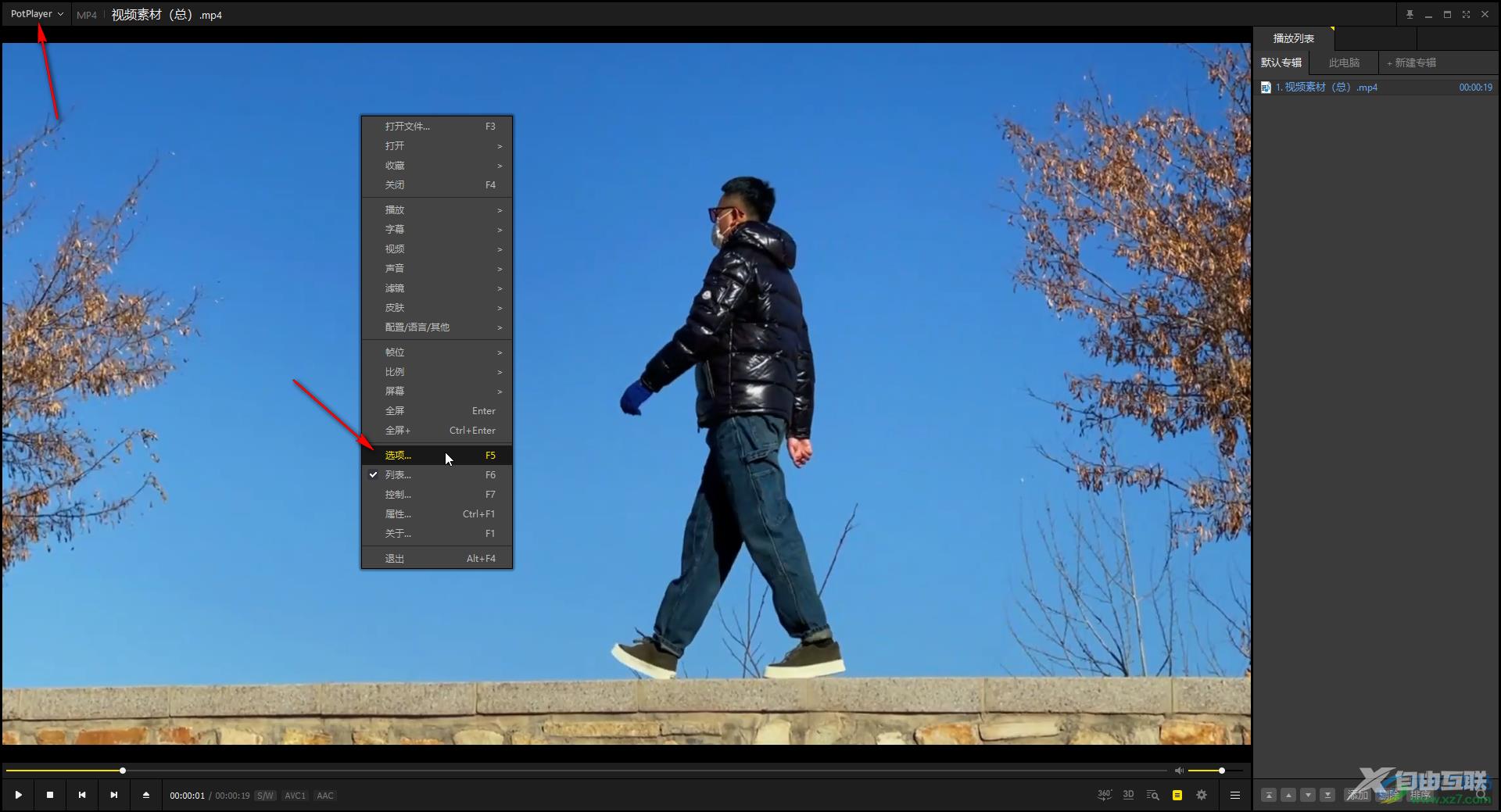Adjust the volume slider

[x=1216, y=771]
